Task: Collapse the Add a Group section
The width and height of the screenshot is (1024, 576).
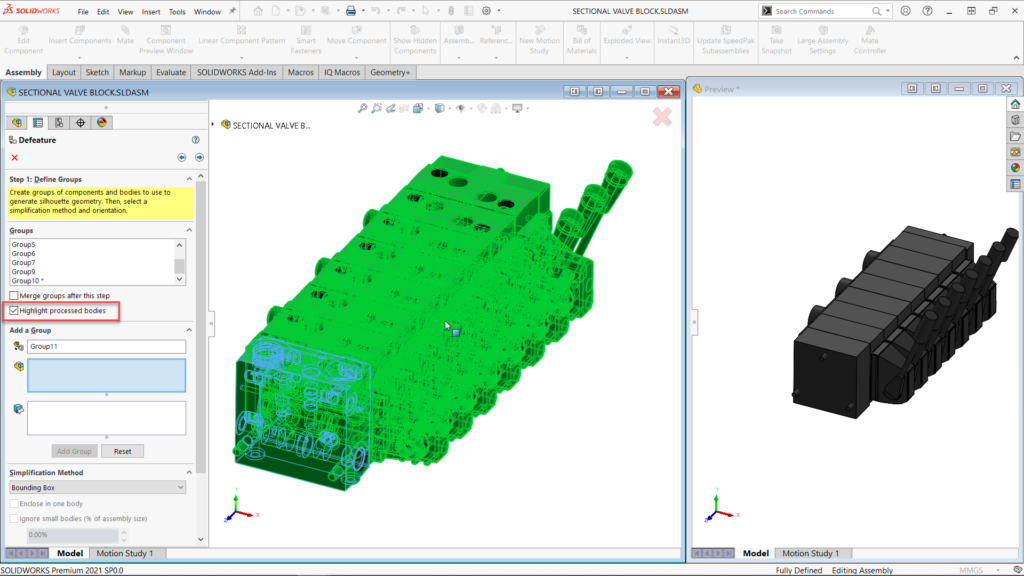Action: (189, 330)
